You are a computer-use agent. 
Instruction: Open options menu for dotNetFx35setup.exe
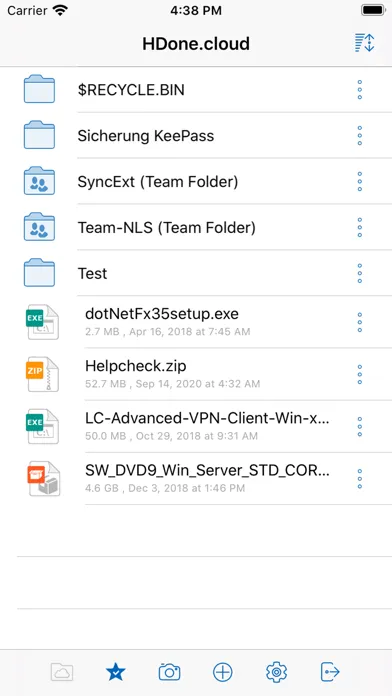point(360,322)
